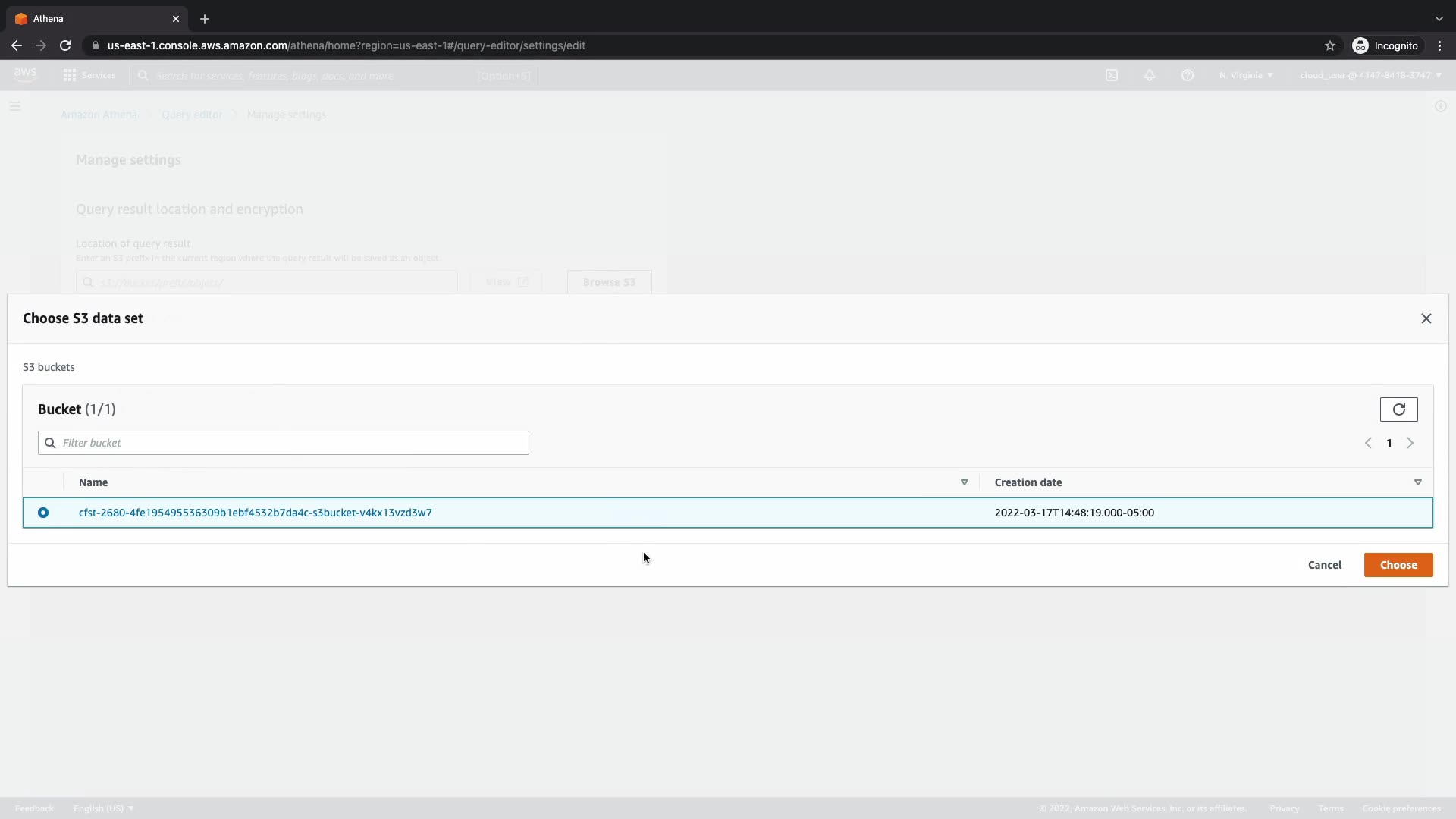Reload the browser page
1456x819 pixels.
point(65,45)
